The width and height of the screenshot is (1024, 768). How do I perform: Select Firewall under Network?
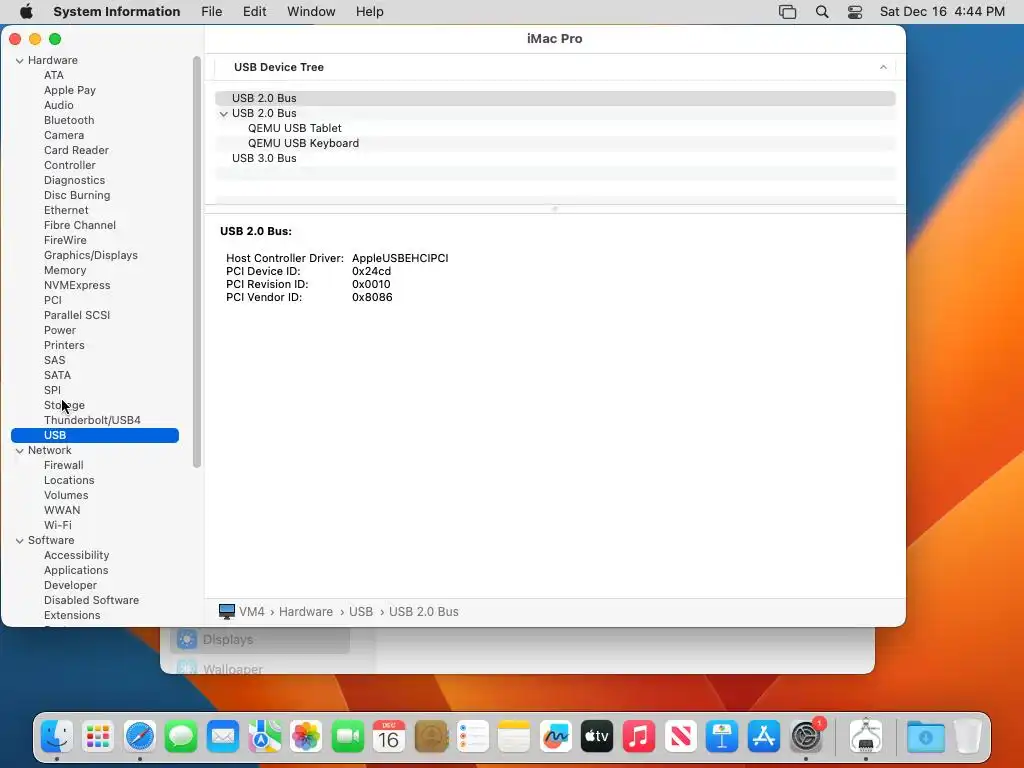click(63, 466)
